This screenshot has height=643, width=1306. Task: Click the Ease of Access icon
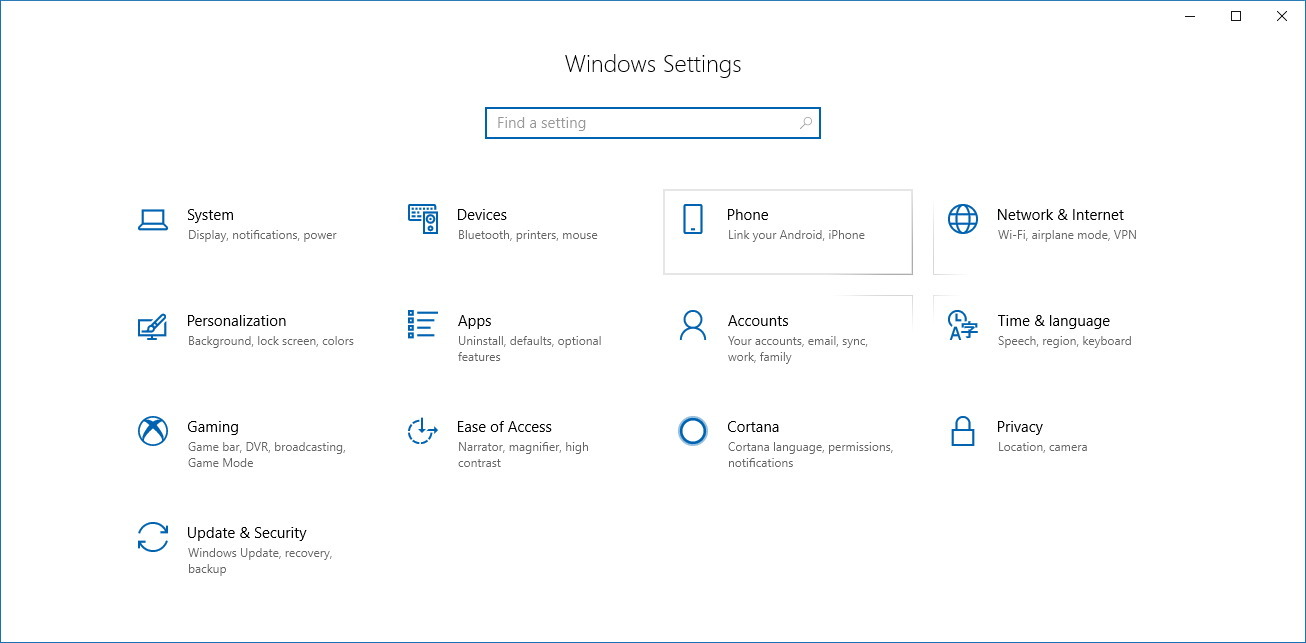pos(423,431)
